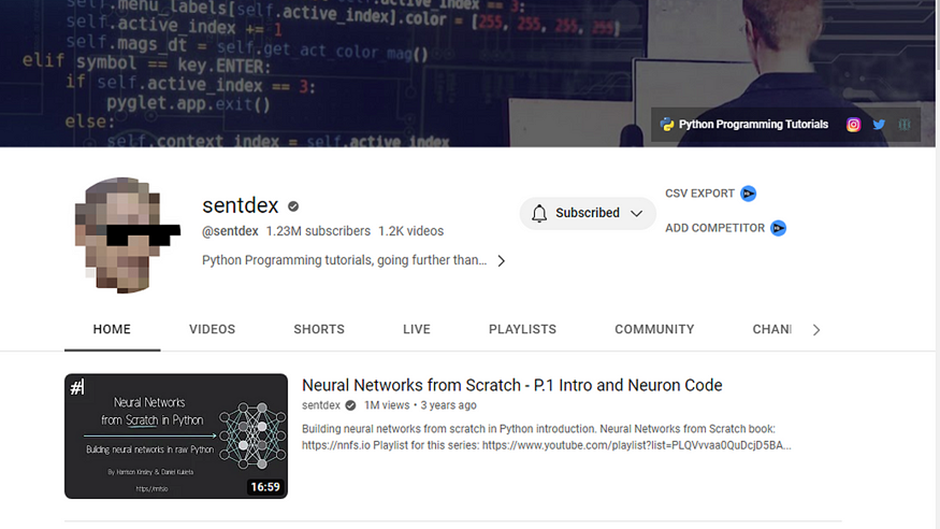The width and height of the screenshot is (940, 529).
Task: Click the 1M views text
Action: pyautogui.click(x=387, y=405)
